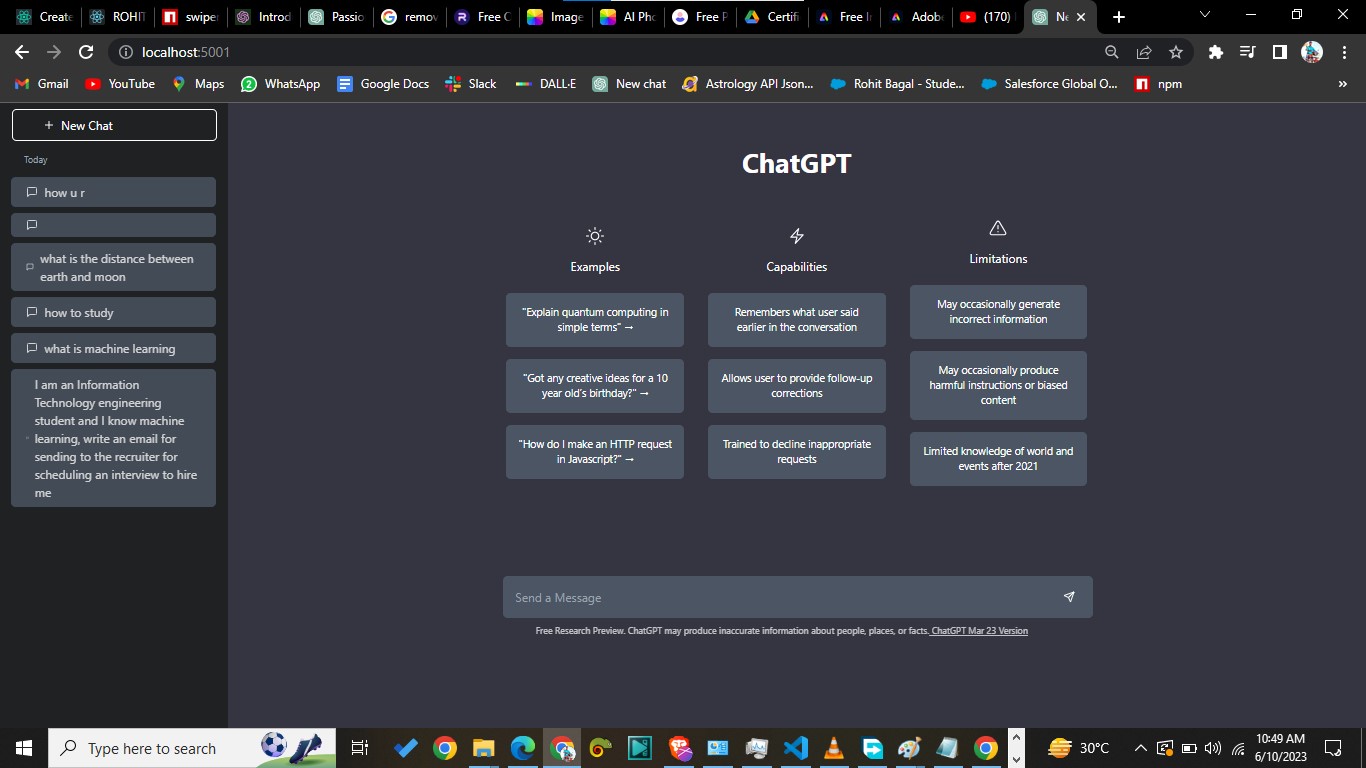View site information icon beside localhost
The image size is (1366, 768).
[125, 52]
